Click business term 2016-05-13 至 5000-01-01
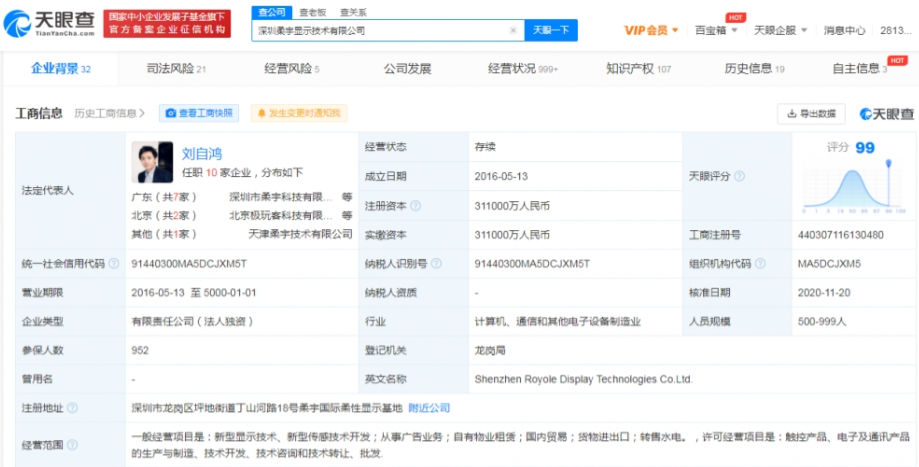 click(x=194, y=292)
